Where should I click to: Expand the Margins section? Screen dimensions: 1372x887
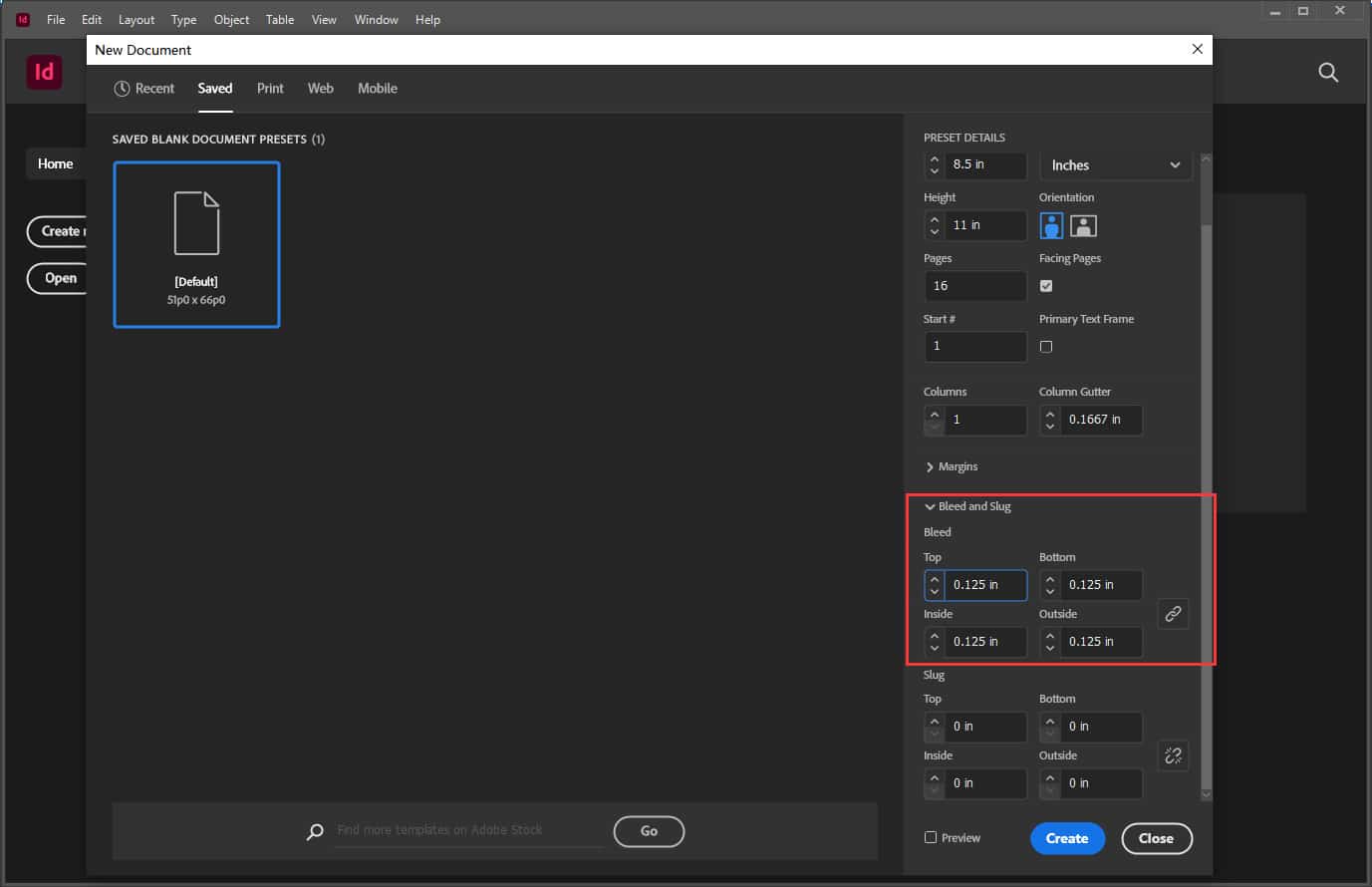(x=952, y=466)
